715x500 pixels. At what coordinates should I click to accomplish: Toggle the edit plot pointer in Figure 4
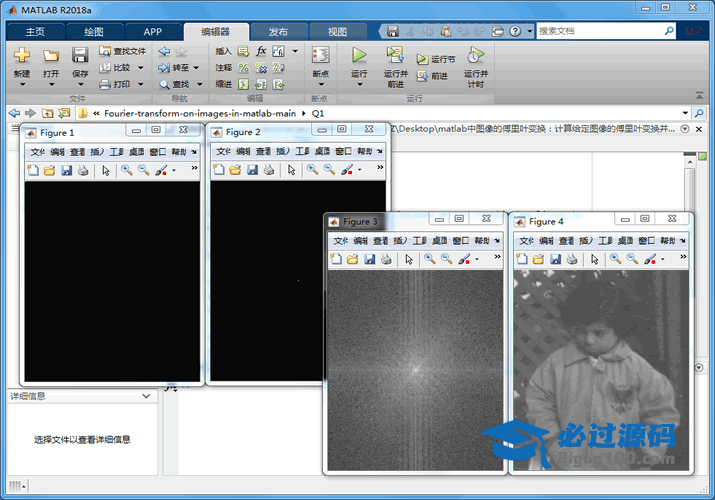595,259
